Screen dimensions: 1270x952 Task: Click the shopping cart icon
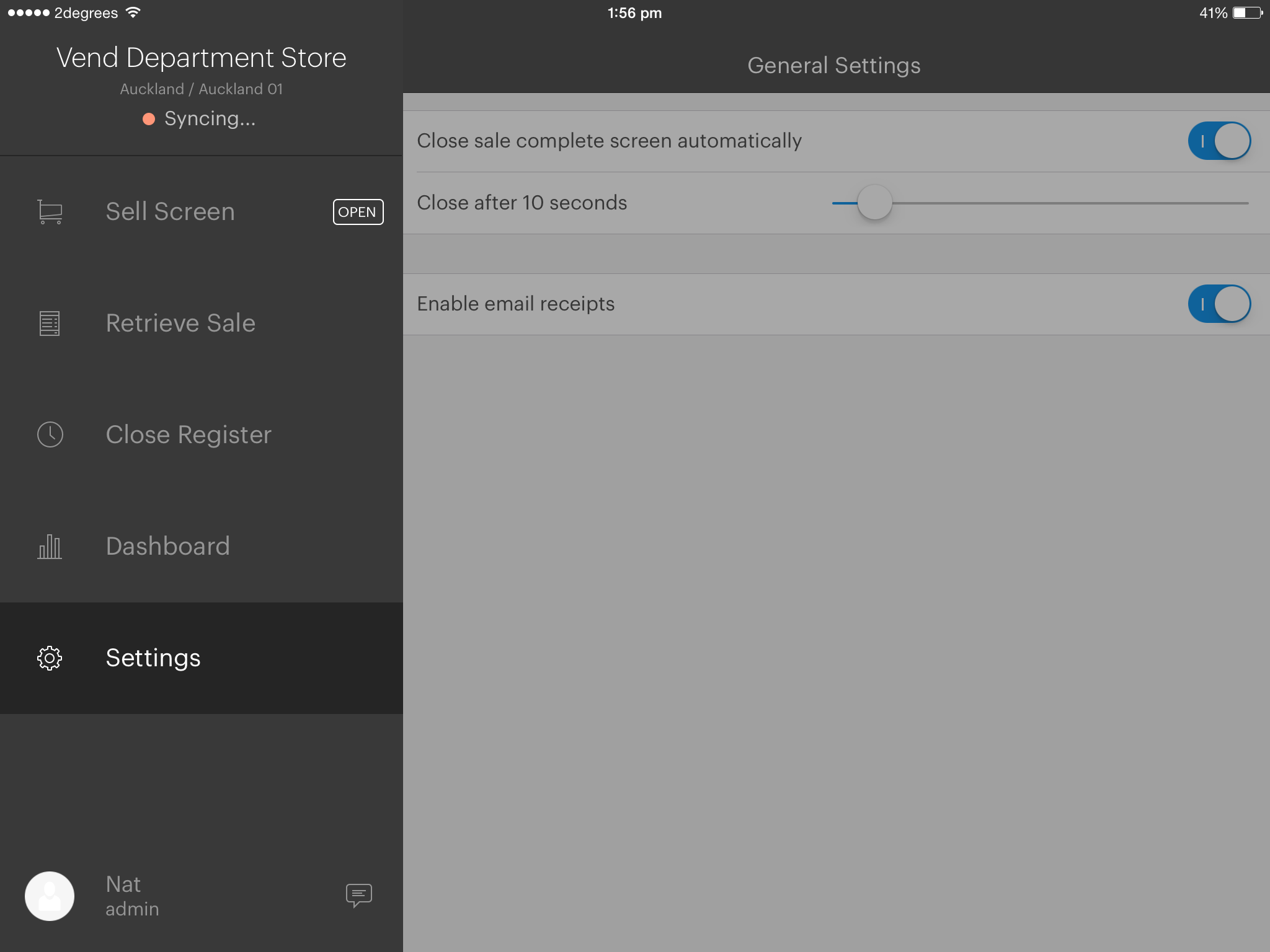tap(50, 211)
